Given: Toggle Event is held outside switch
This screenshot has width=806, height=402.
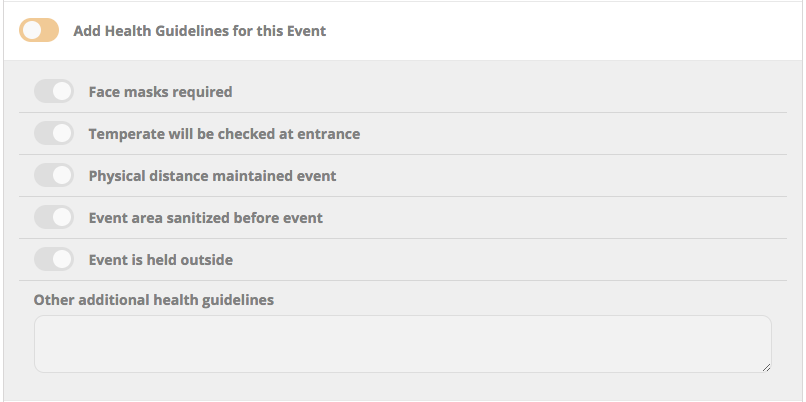Looking at the screenshot, I should (x=54, y=260).
